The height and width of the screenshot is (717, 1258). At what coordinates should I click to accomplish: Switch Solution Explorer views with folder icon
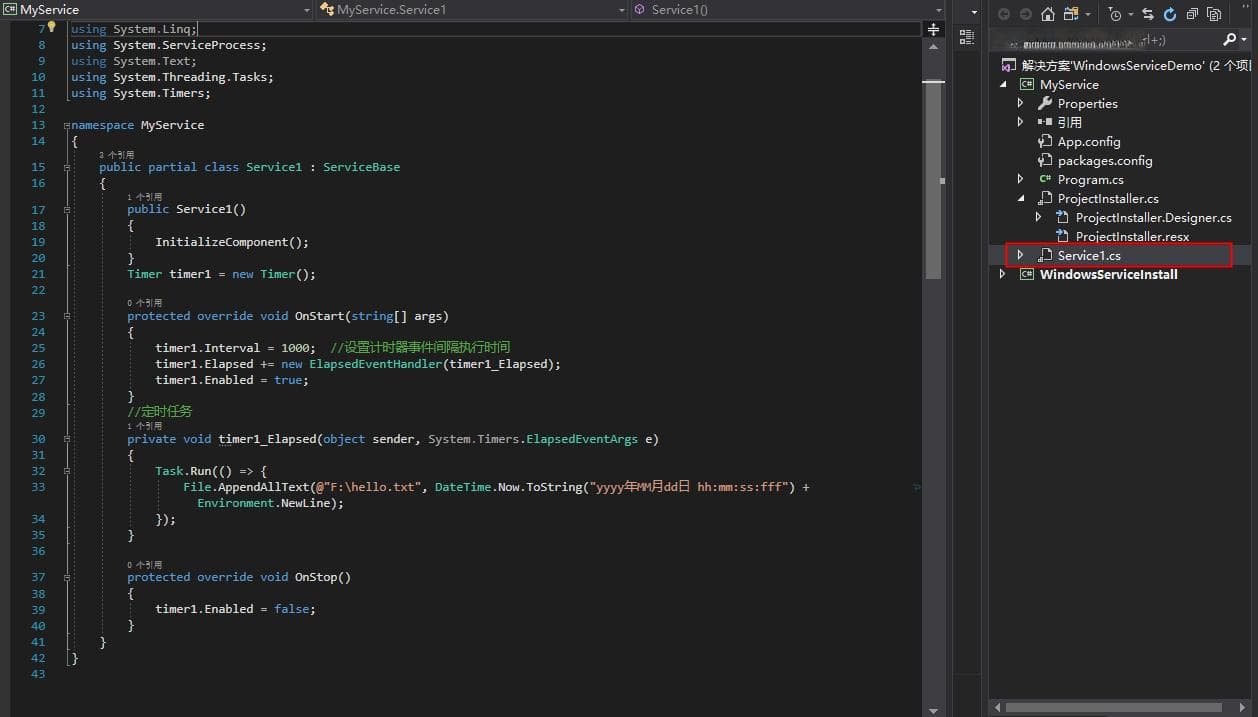pos(1071,14)
